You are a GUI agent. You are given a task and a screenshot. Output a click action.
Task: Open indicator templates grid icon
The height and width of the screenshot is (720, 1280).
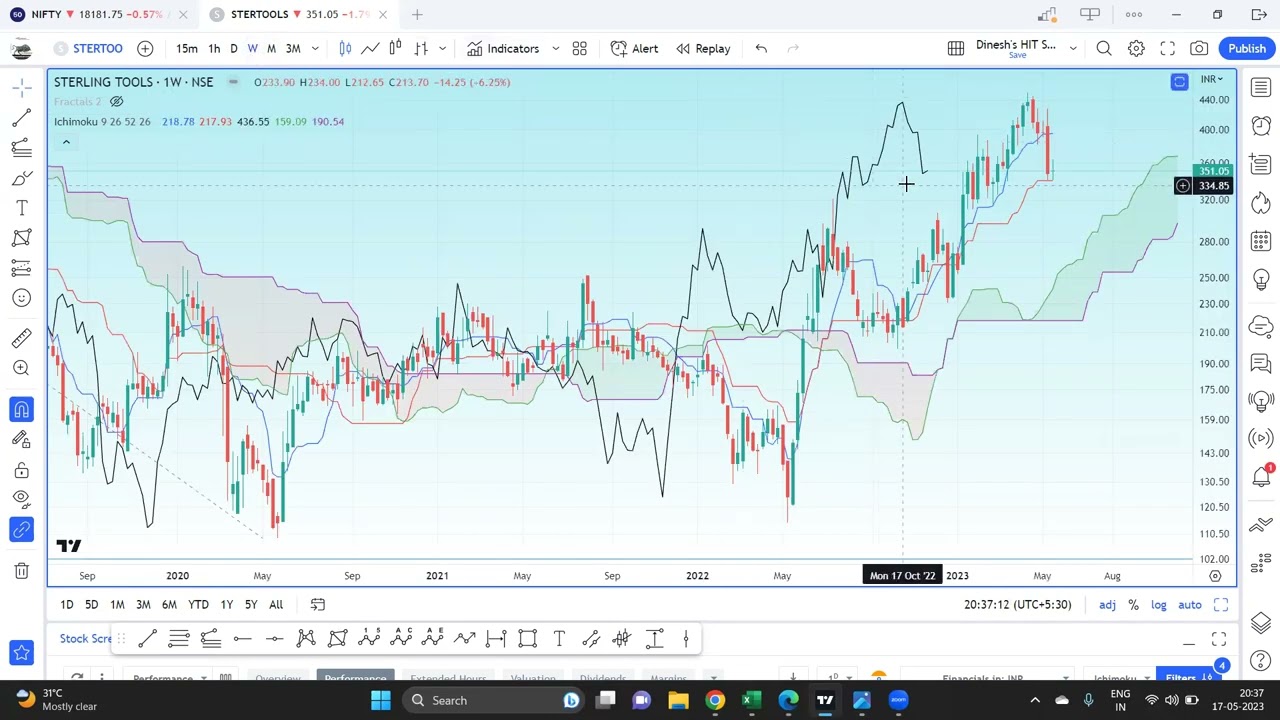[579, 48]
